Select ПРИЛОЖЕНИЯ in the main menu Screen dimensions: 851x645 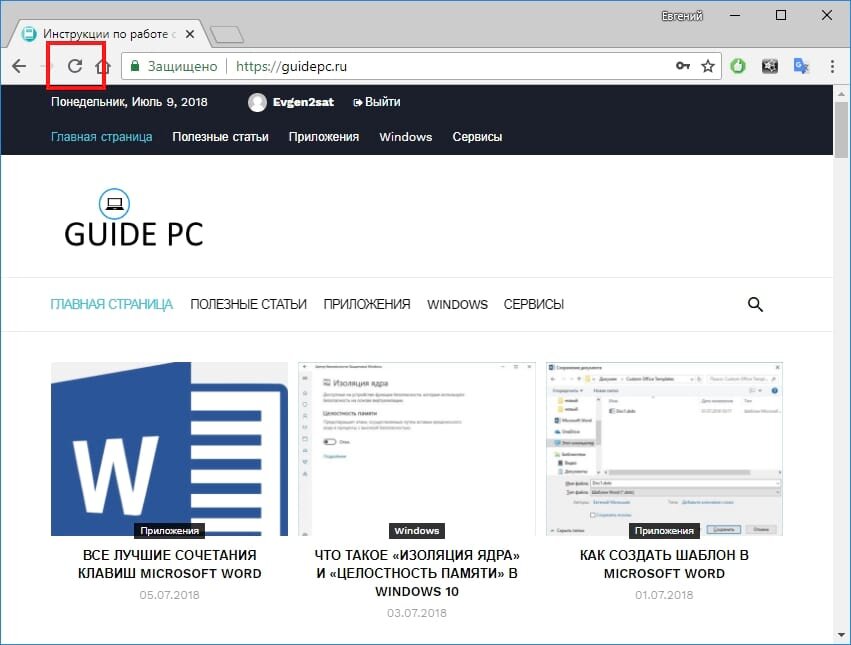(367, 304)
